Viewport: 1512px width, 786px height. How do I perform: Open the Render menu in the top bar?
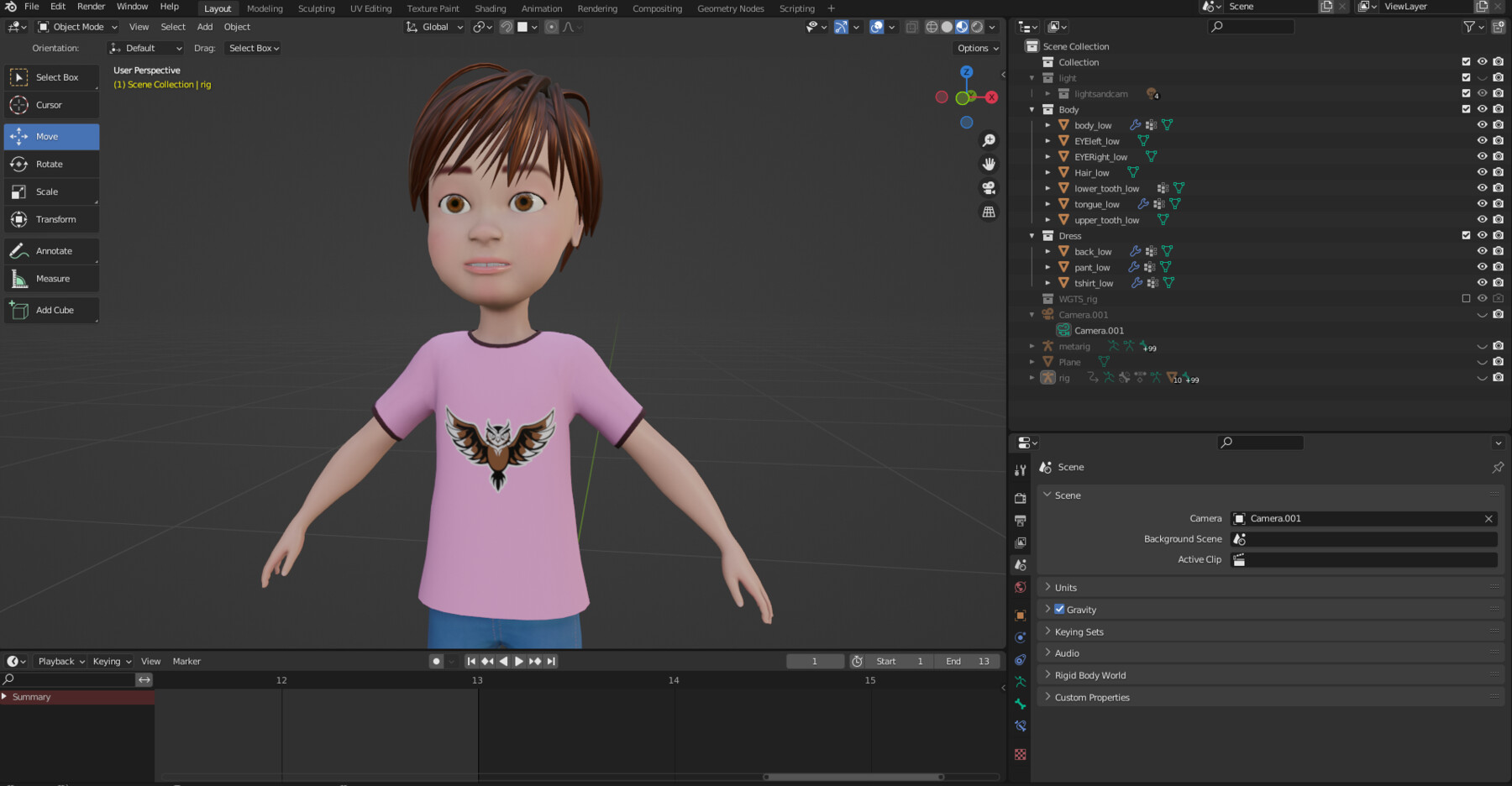[91, 6]
